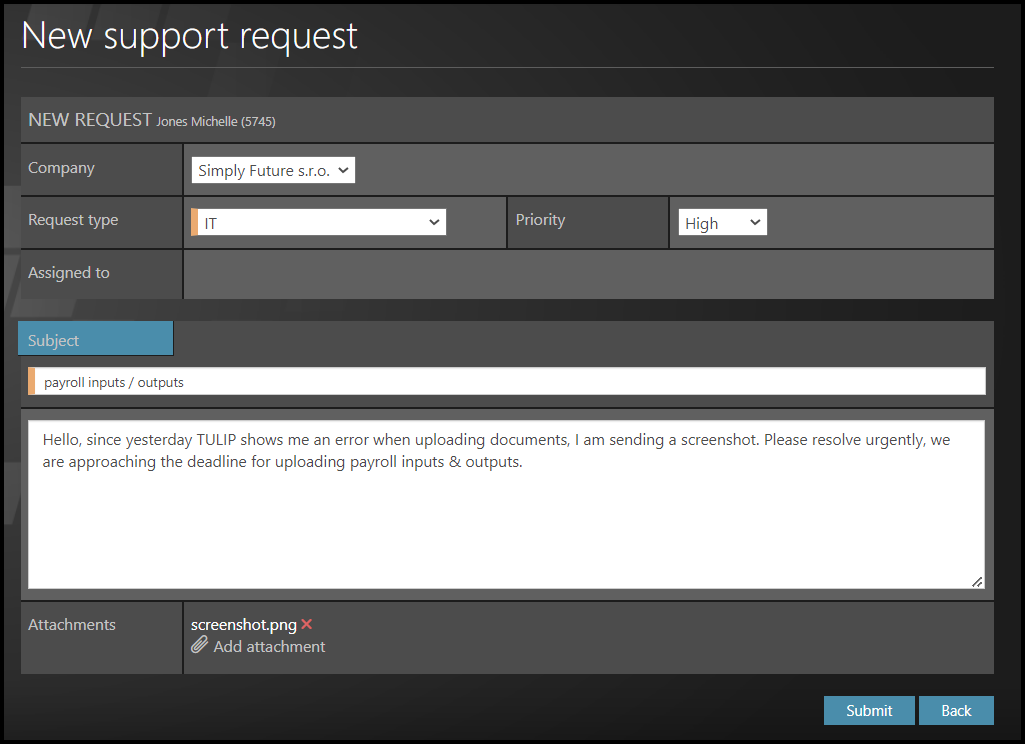This screenshot has height=744, width=1025.
Task: Open the Company dropdown
Action: (x=273, y=171)
